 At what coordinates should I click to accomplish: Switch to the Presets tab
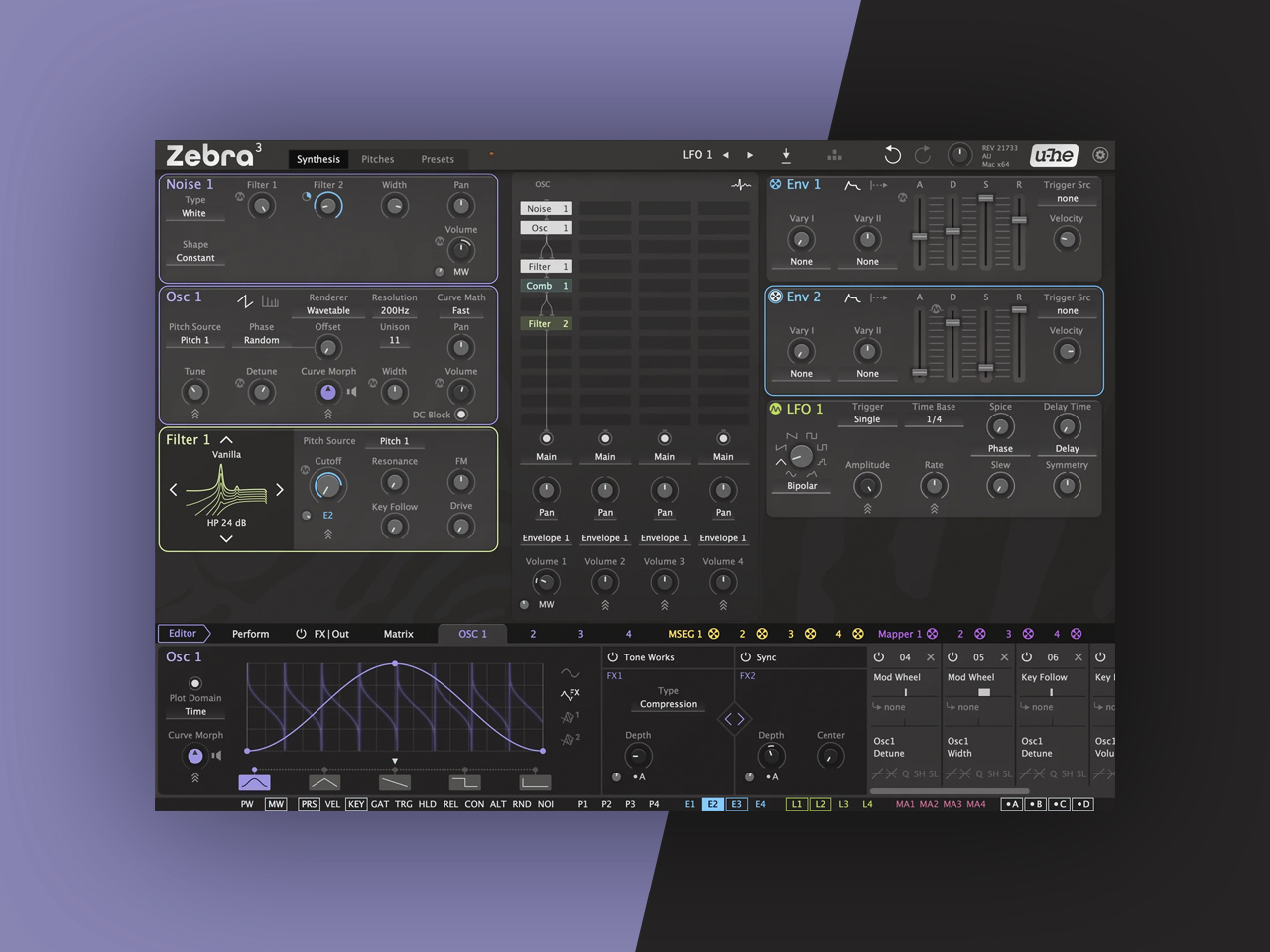[x=438, y=159]
